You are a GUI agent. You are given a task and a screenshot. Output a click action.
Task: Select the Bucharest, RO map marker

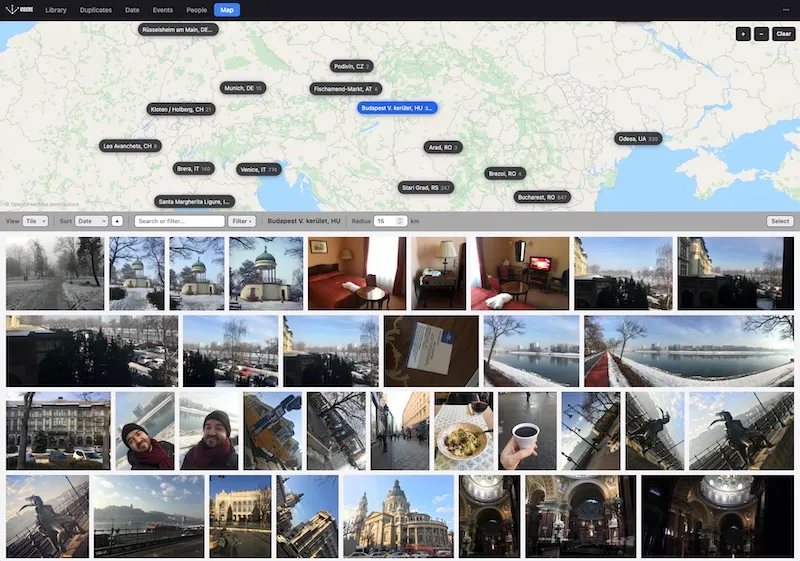[542, 197]
